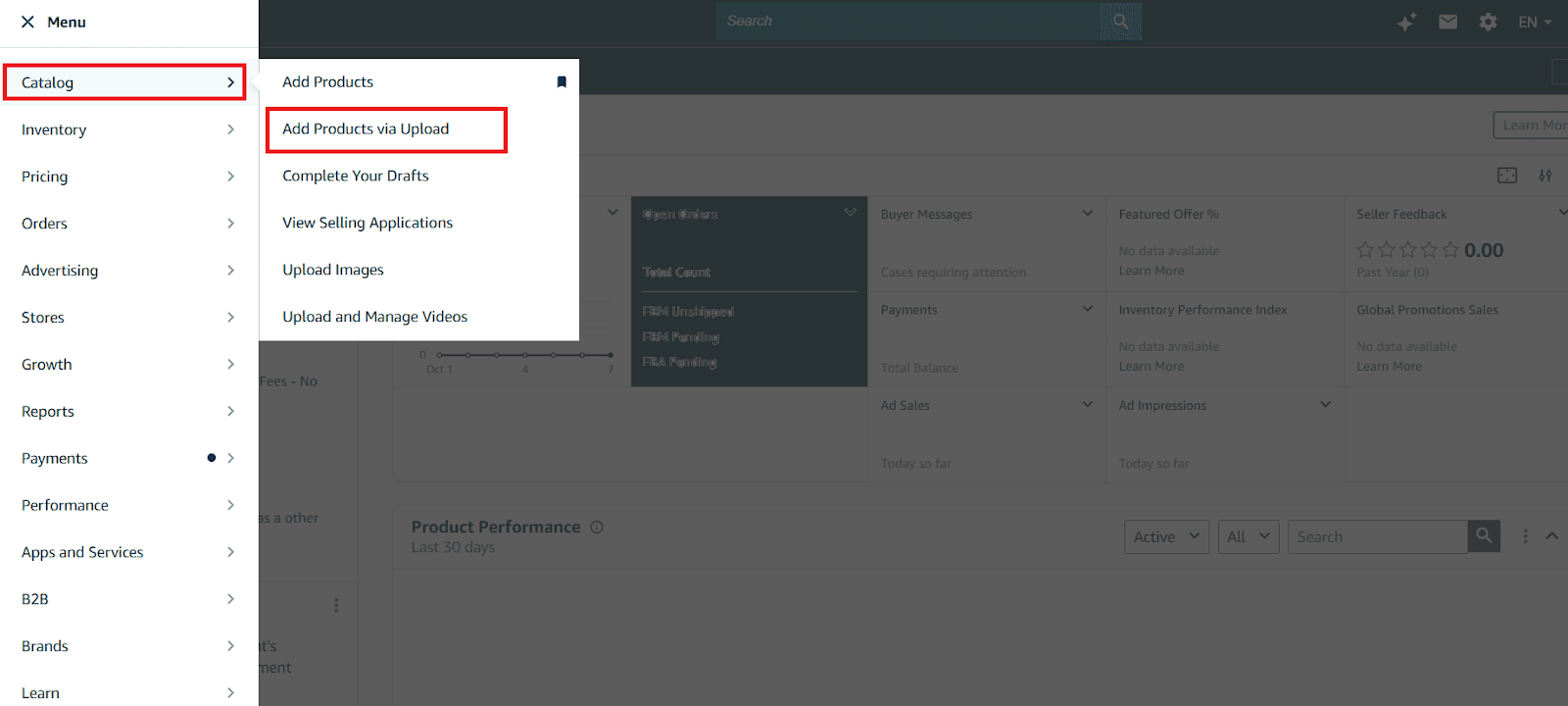Click the Seller Feedback card title
Viewport: 1568px width, 706px height.
(x=1401, y=214)
